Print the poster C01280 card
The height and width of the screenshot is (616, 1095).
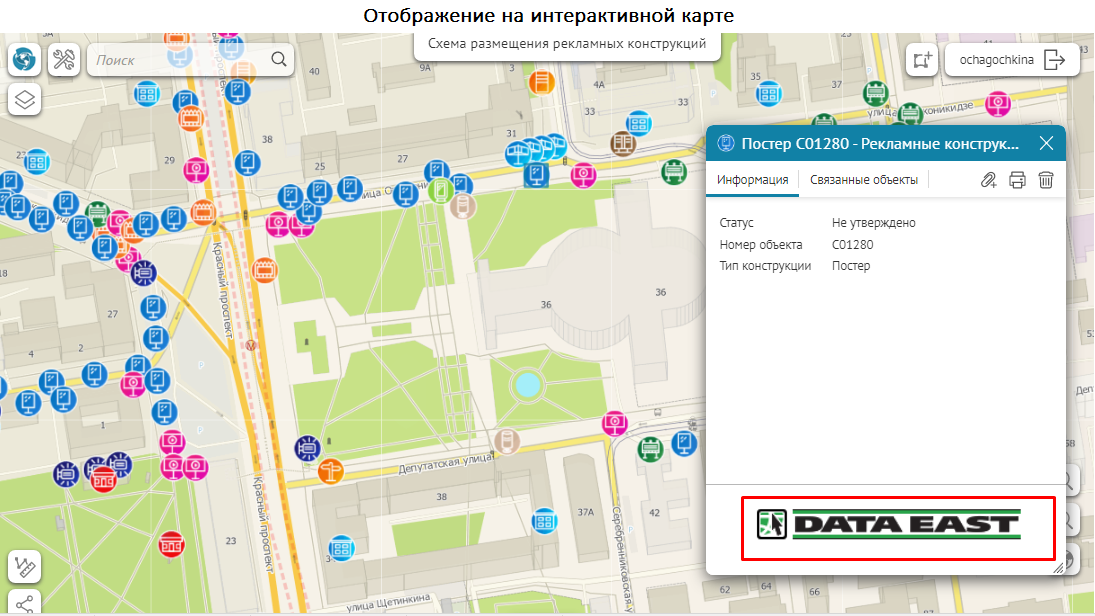tap(1017, 180)
